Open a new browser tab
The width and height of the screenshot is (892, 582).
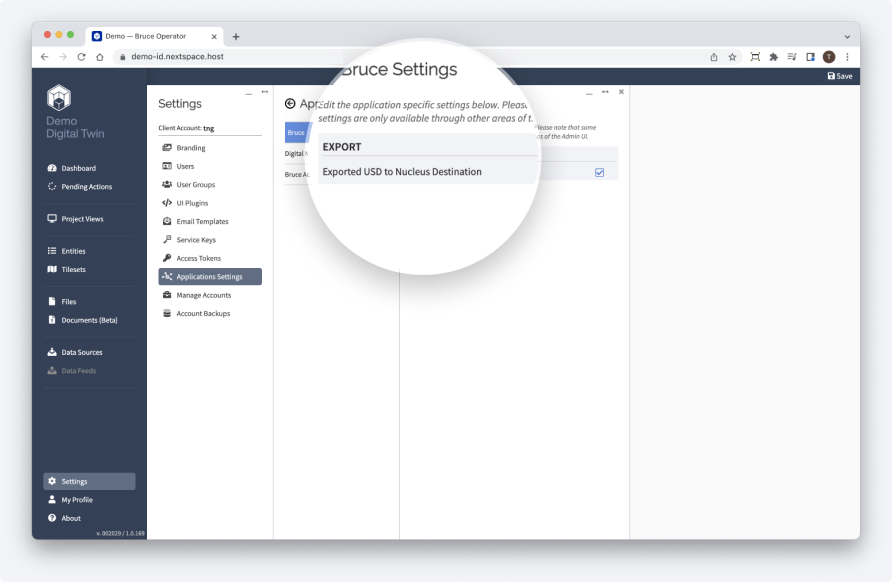tap(236, 37)
